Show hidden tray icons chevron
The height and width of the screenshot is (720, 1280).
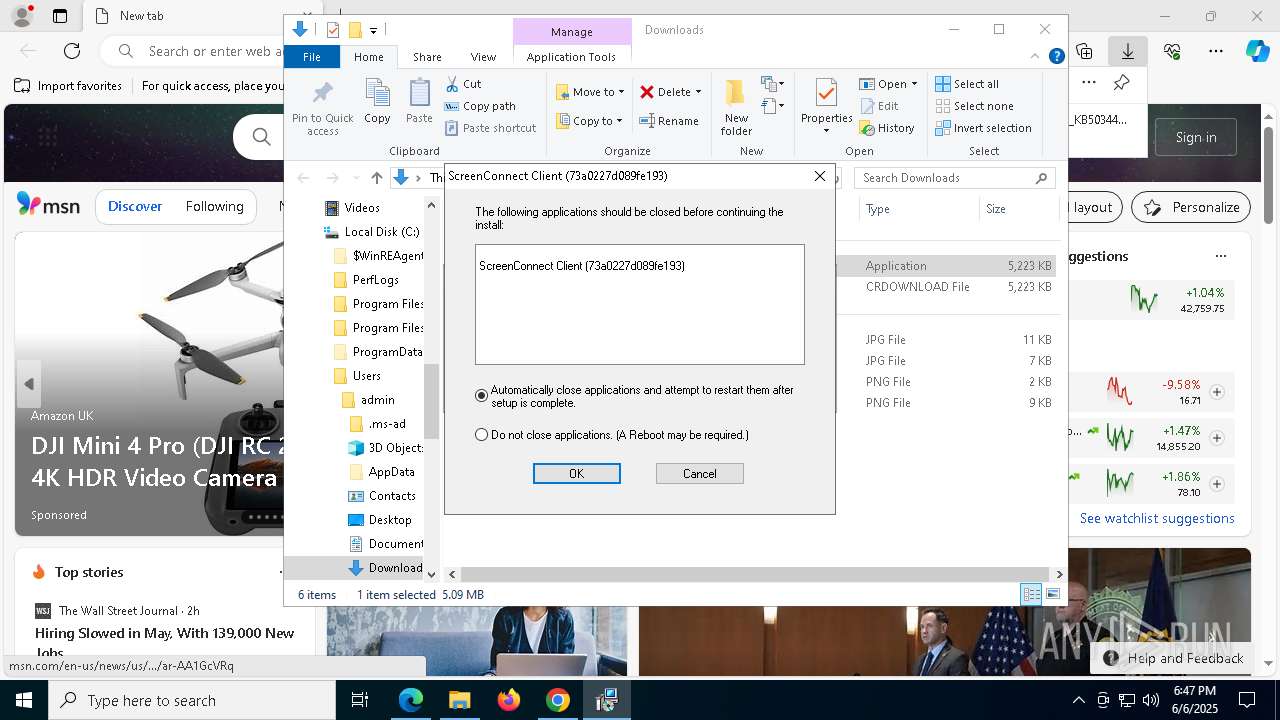point(1078,700)
